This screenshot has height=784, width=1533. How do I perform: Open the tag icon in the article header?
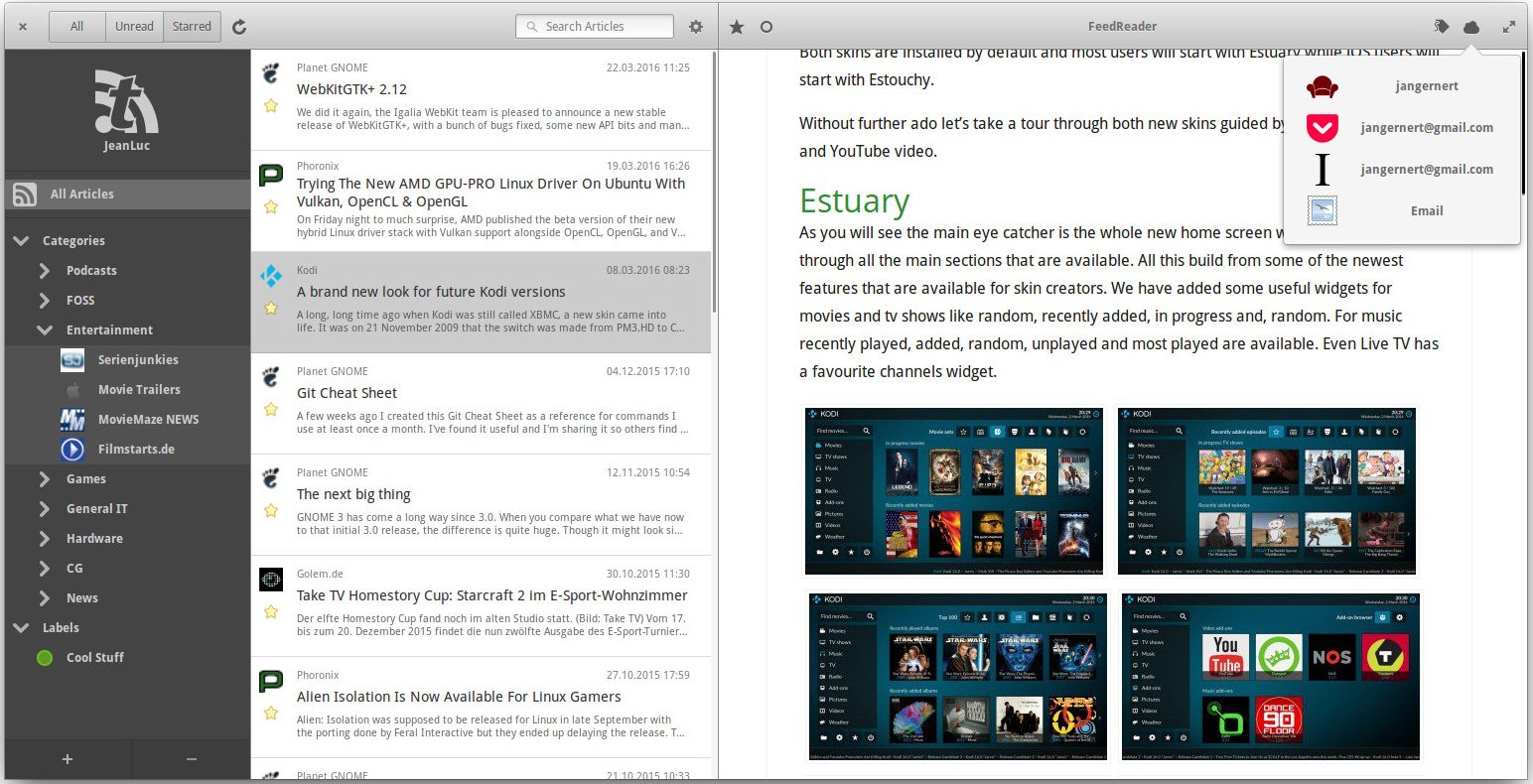pos(1442,27)
